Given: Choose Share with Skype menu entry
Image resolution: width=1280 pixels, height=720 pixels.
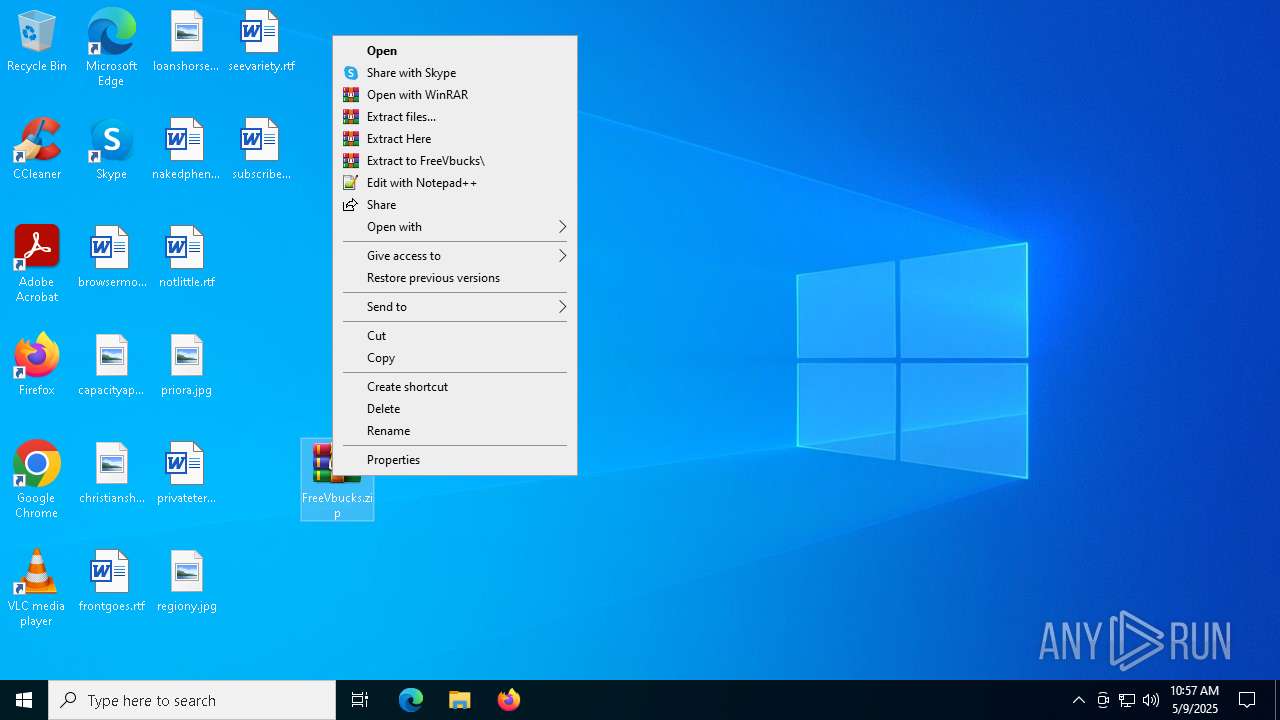Looking at the screenshot, I should pyautogui.click(x=455, y=73).
